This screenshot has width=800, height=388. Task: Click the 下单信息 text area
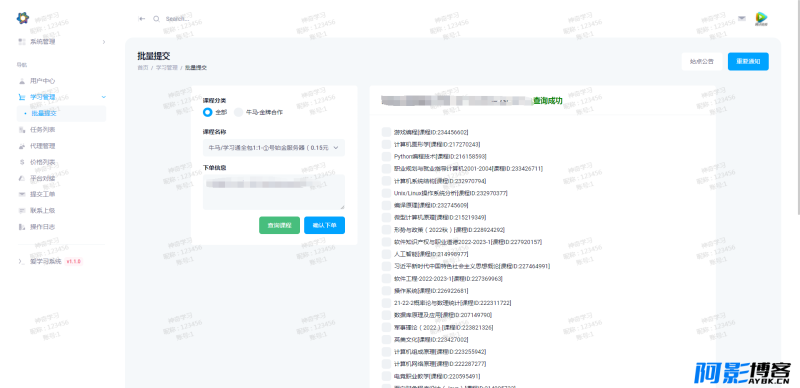274,192
